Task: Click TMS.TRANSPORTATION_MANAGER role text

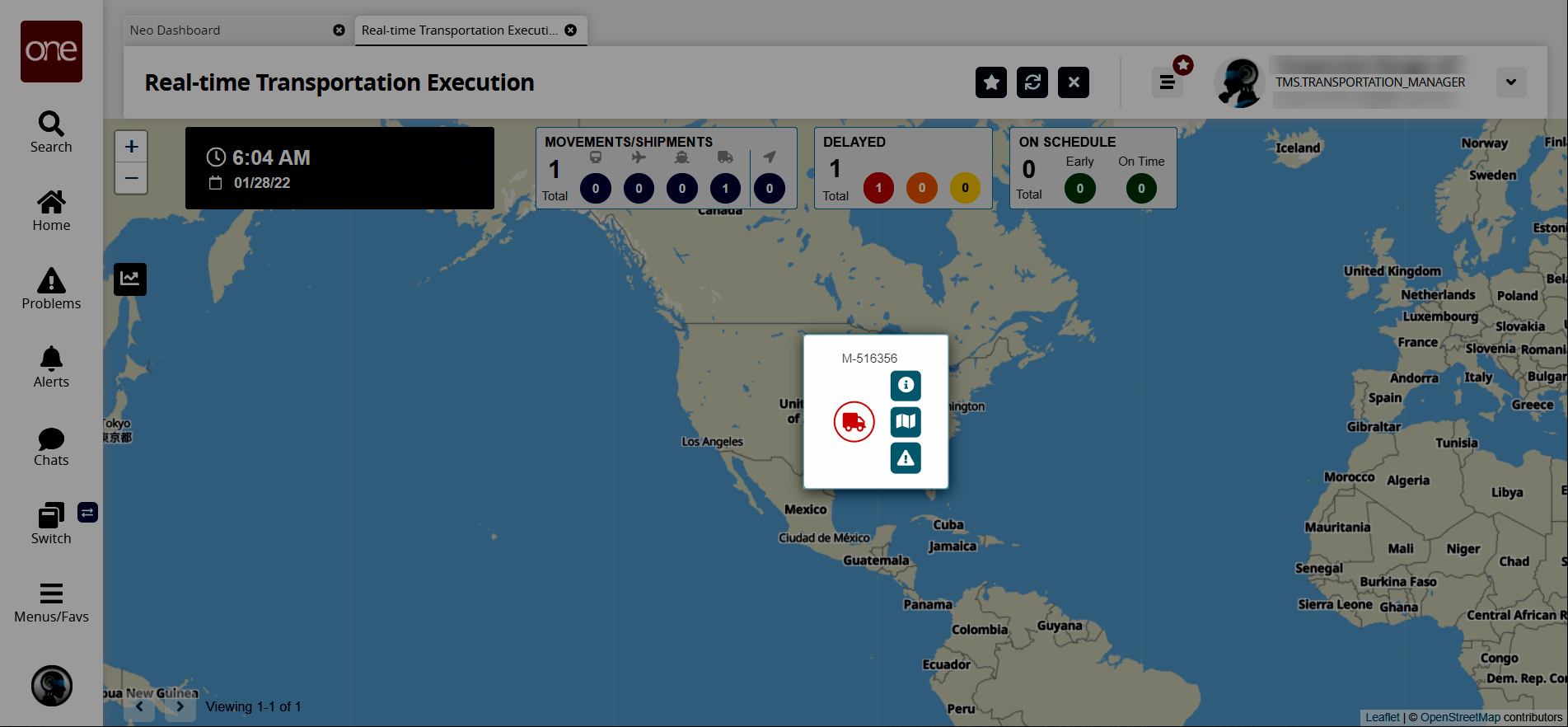Action: pos(1370,82)
